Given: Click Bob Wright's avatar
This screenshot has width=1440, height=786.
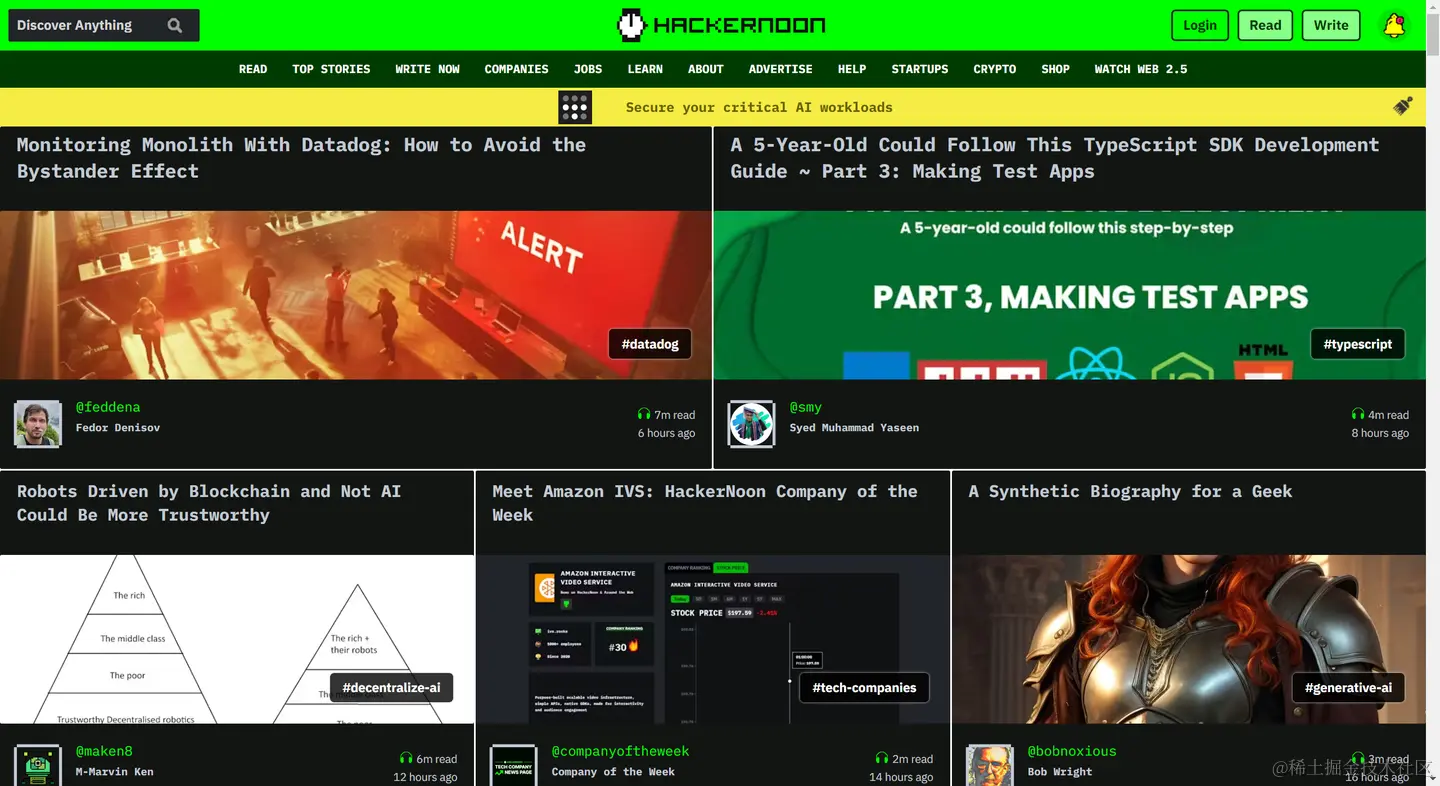Looking at the screenshot, I should 990,765.
